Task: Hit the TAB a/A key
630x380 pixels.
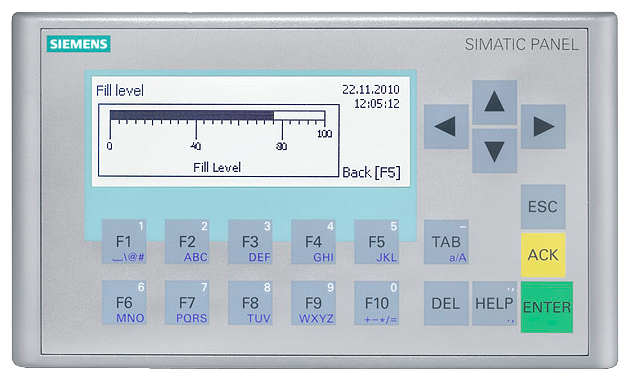Action: pos(446,242)
